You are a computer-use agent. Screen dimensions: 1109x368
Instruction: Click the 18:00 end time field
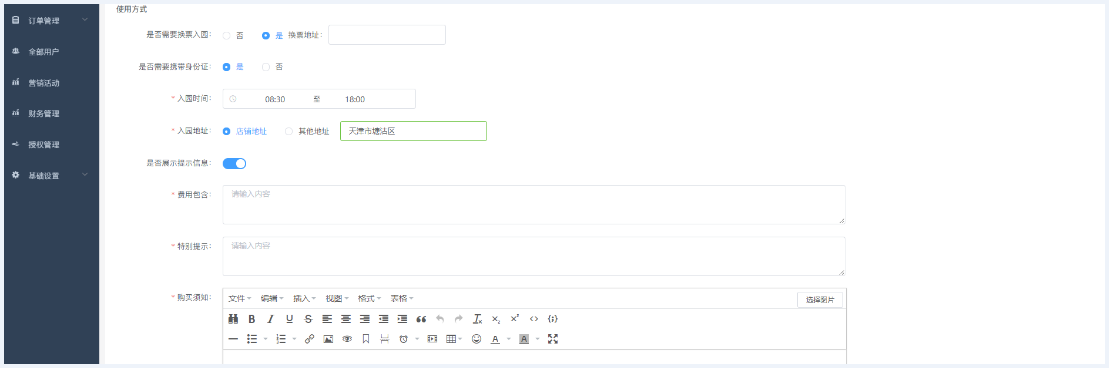[355, 99]
